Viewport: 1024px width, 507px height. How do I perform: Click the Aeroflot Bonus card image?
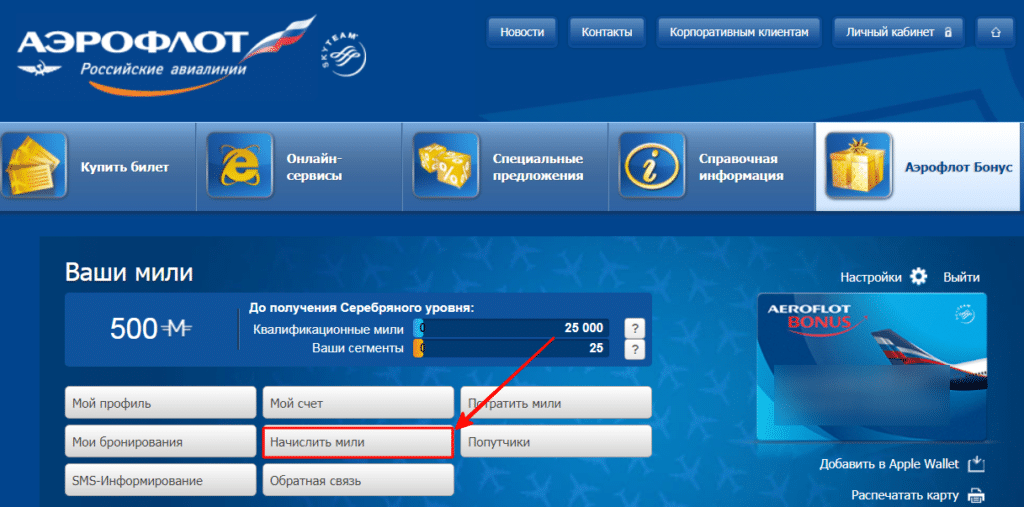tap(872, 367)
